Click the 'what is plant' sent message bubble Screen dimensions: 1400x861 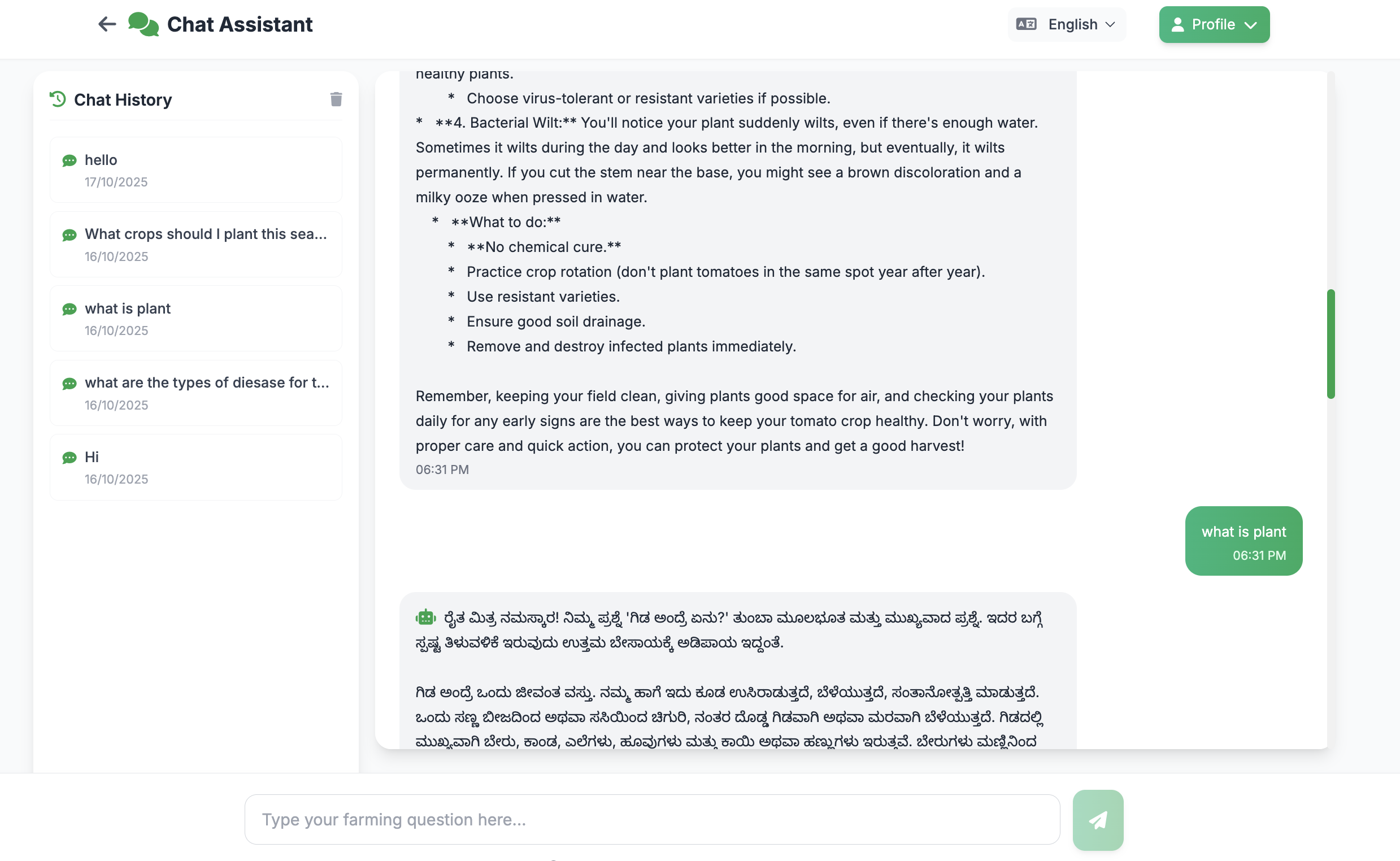coord(1243,541)
